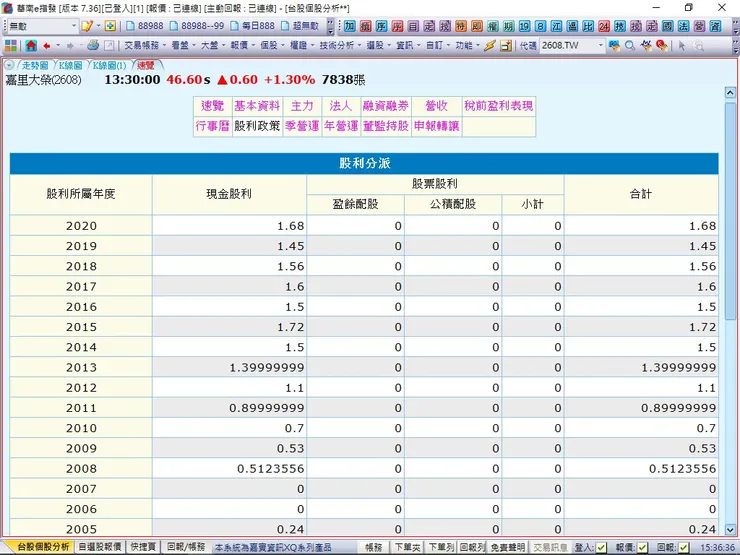Image resolution: width=740 pixels, height=555 pixels.
Task: Switch to the 走勢圖 tab
Action: coord(34,66)
